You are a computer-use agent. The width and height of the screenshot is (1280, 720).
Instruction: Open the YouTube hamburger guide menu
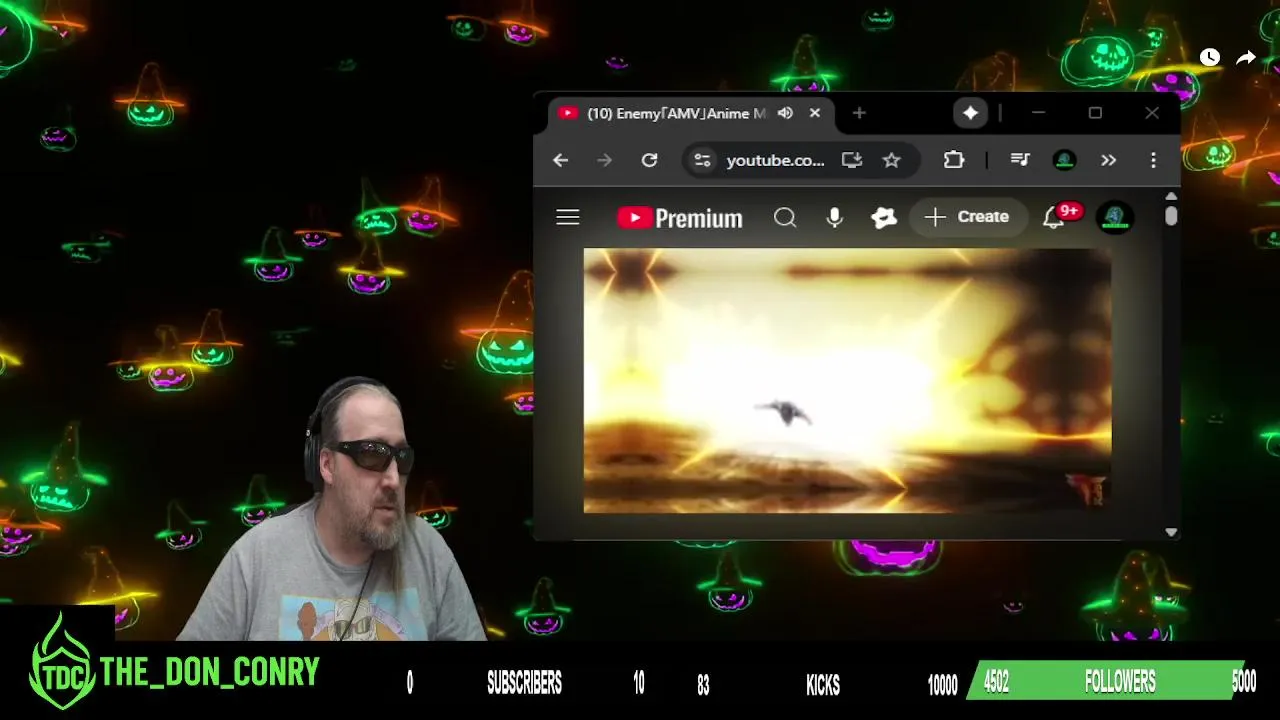coord(568,217)
